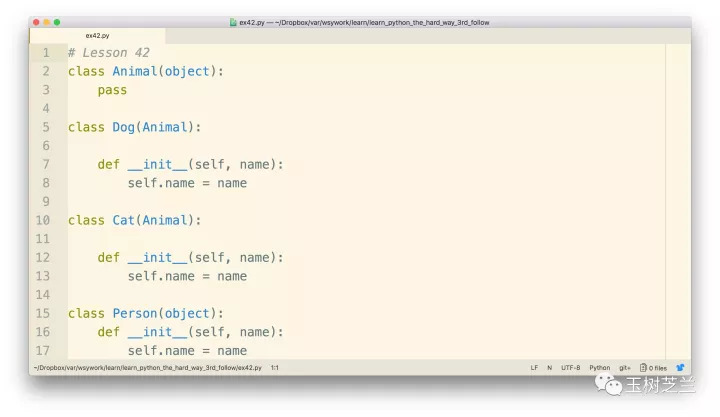Click the 'pass' statement on line 3

(x=112, y=90)
